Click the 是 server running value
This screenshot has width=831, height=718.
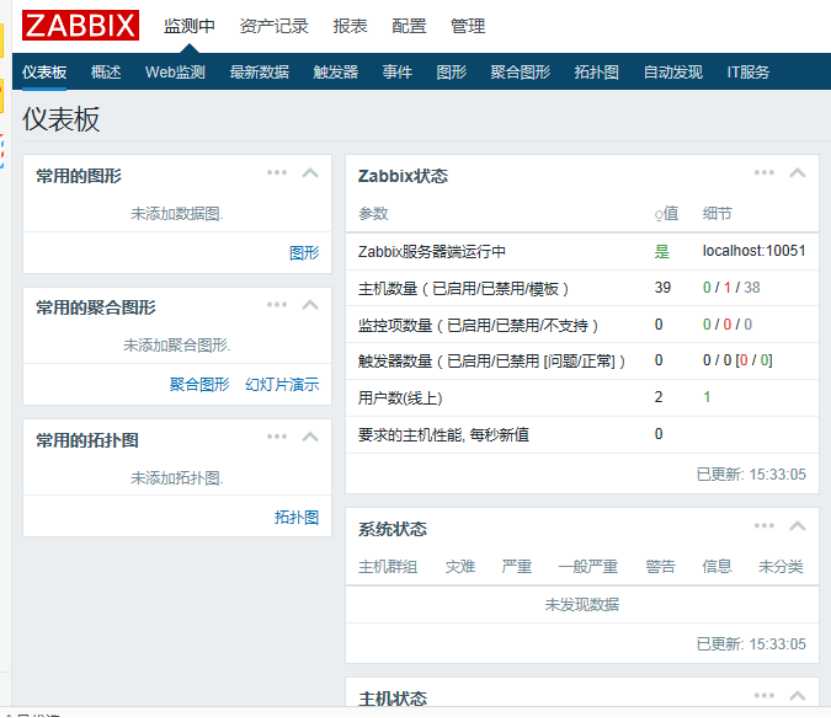(x=662, y=251)
